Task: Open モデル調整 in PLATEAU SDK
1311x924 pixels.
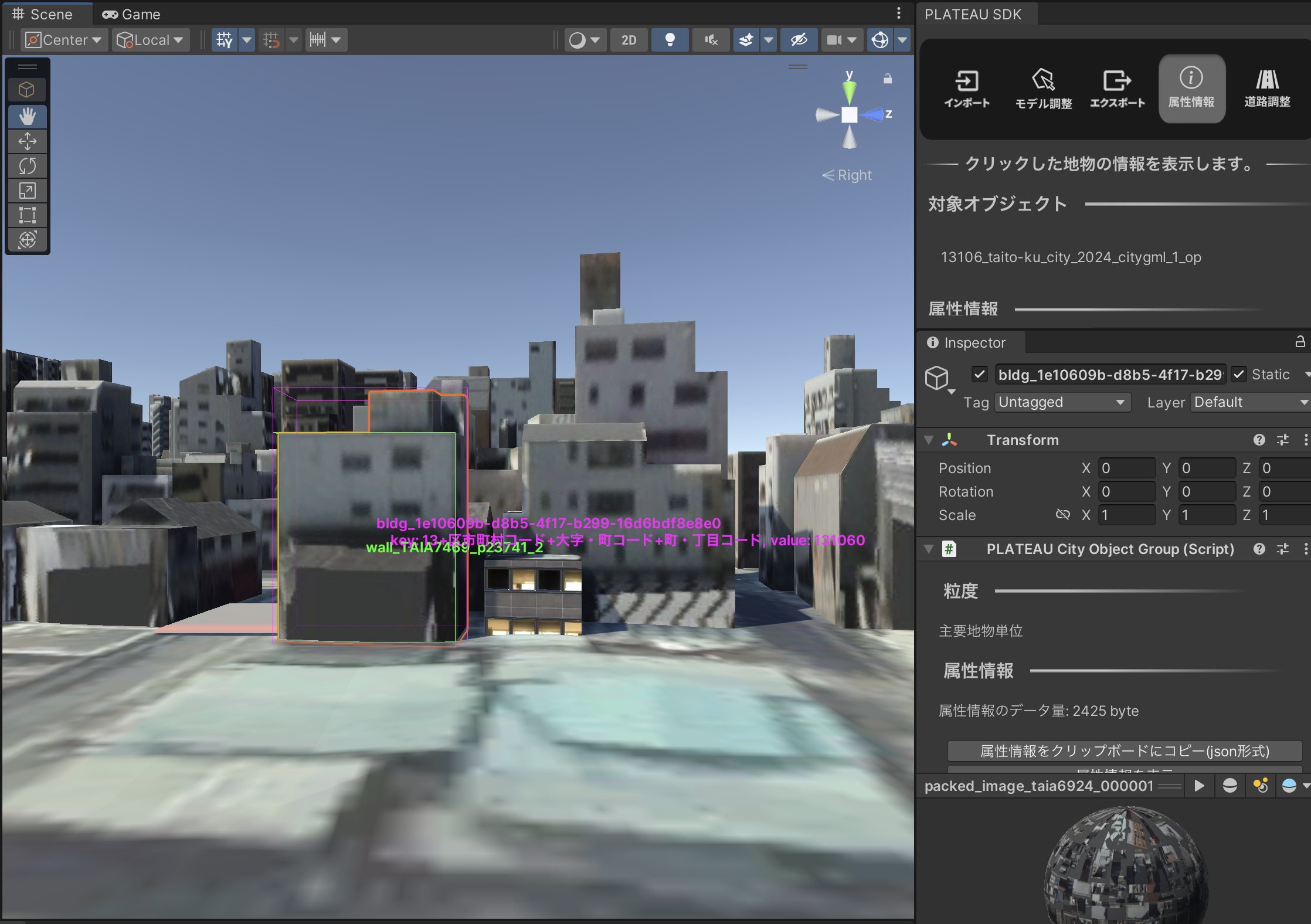Action: 1042,88
